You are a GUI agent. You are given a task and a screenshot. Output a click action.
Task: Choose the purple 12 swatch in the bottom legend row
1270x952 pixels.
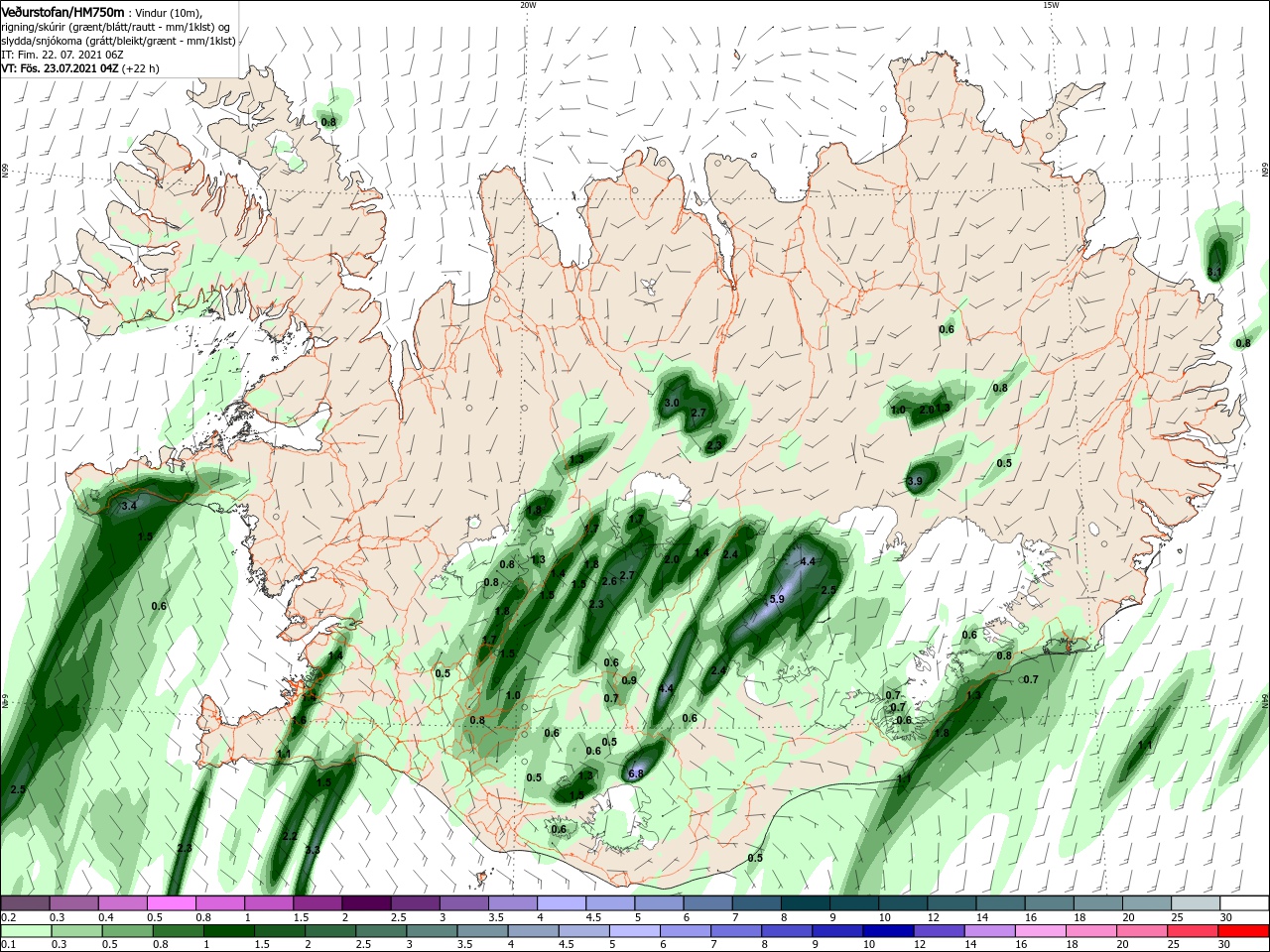click(x=939, y=931)
